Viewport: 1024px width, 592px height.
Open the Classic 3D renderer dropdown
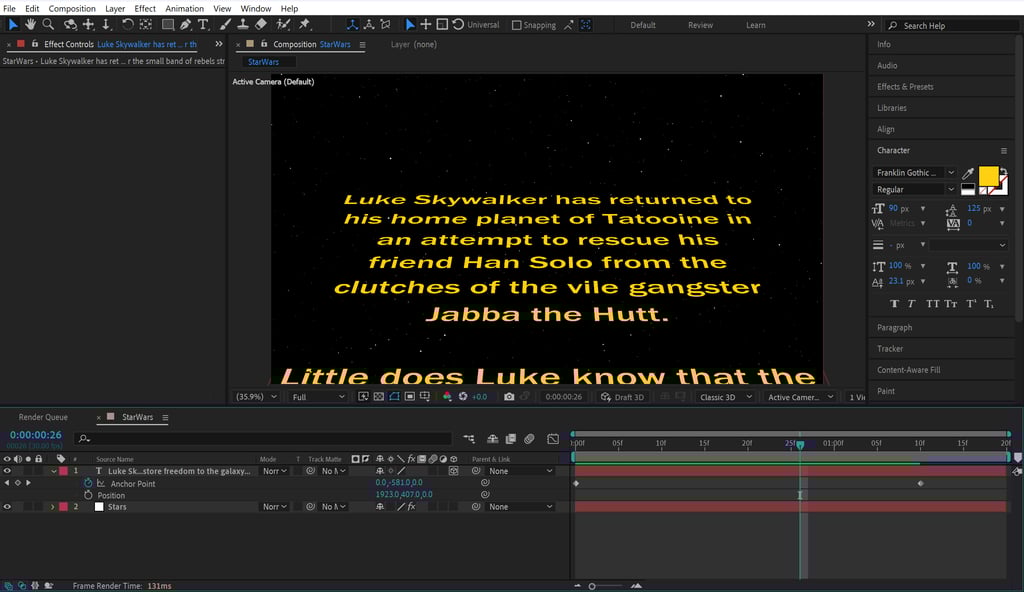pos(726,397)
